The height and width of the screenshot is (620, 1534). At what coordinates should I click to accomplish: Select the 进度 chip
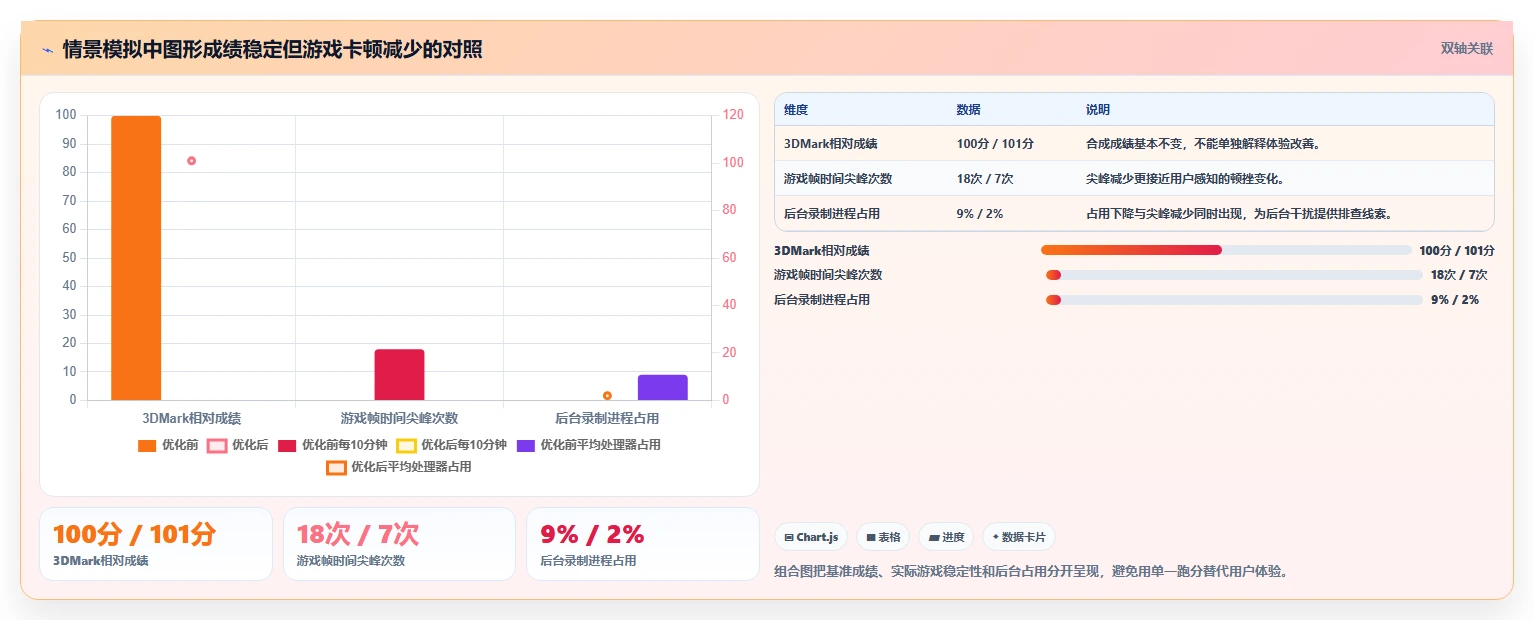(x=946, y=537)
